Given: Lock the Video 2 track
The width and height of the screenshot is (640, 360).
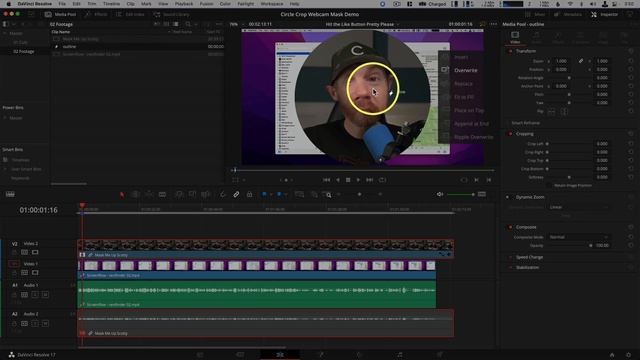Looking at the screenshot, I should pyautogui.click(x=14, y=252).
